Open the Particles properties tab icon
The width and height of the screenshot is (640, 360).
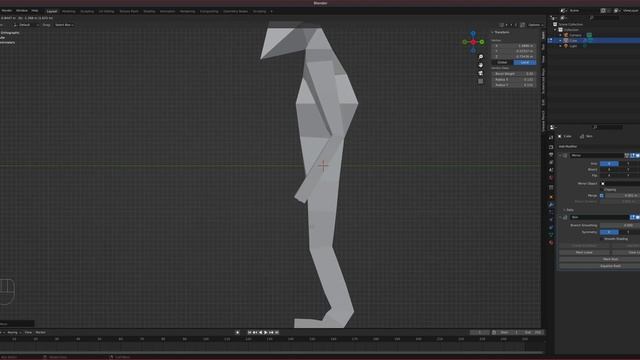click(x=551, y=212)
